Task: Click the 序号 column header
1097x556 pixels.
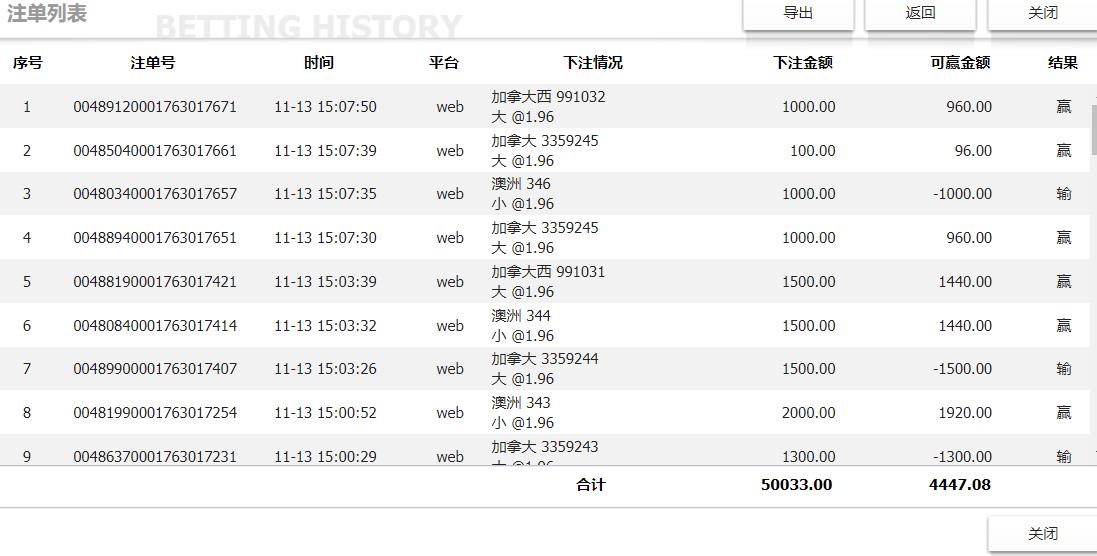Action: [x=27, y=62]
